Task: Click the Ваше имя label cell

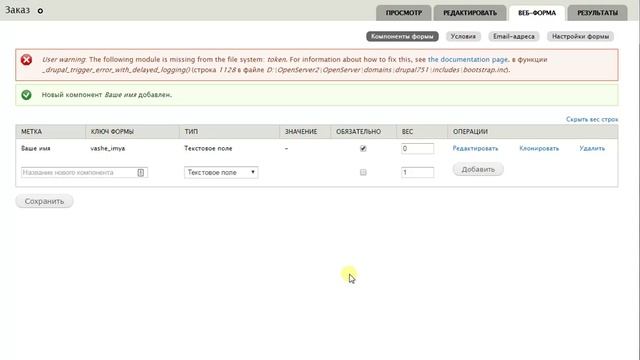Action: pos(36,149)
